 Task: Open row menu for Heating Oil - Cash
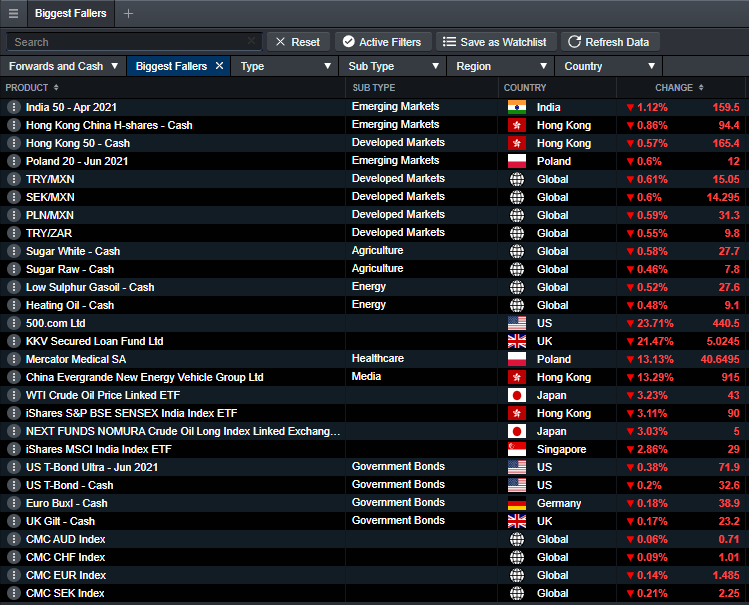click(14, 305)
